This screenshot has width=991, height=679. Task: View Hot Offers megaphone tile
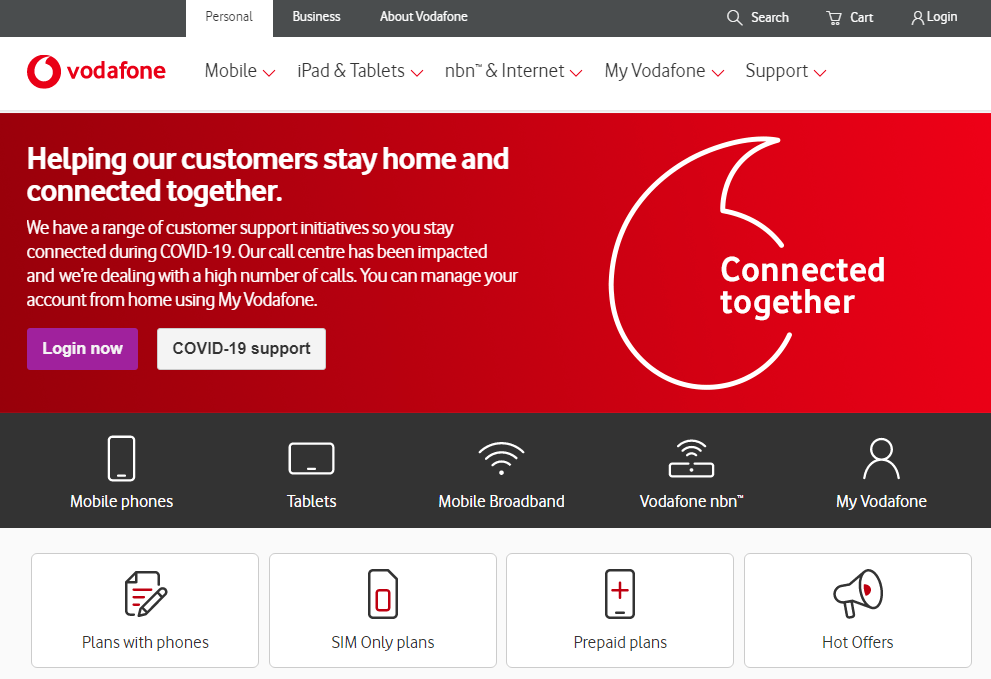pyautogui.click(x=858, y=610)
